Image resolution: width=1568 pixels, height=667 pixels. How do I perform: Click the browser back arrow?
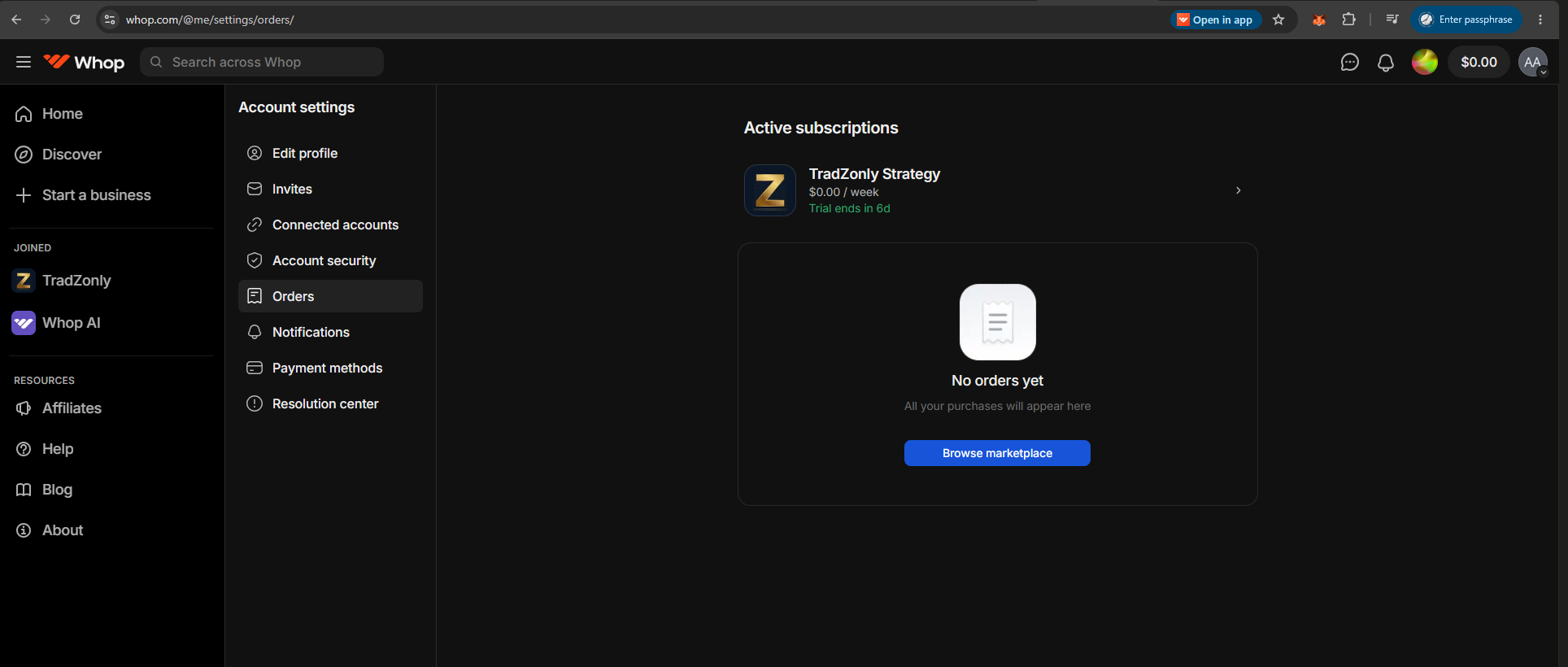click(x=16, y=20)
